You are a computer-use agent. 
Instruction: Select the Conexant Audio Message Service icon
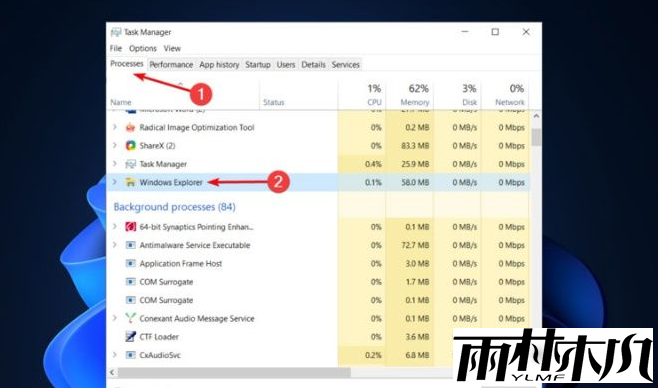point(131,318)
